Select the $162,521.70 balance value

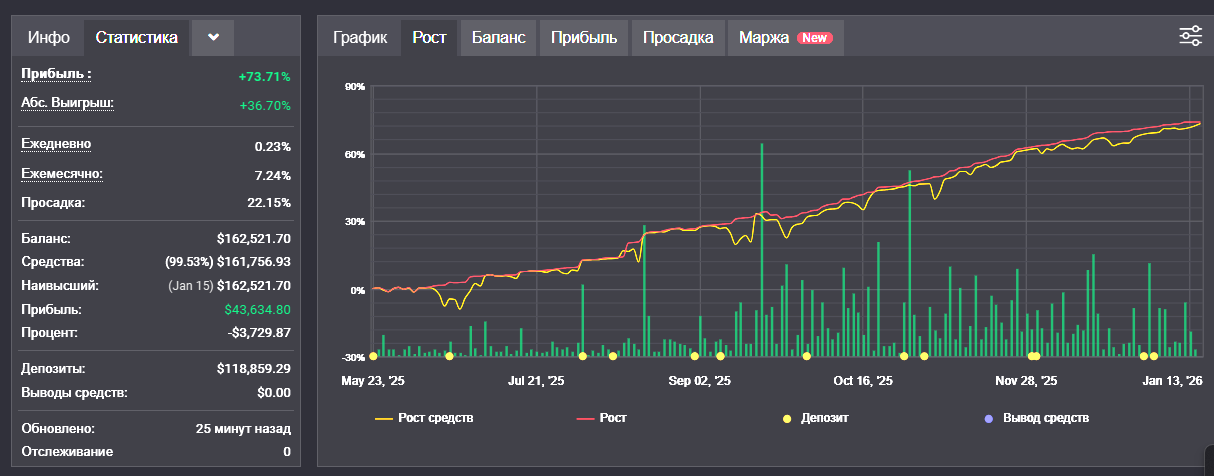tap(254, 239)
